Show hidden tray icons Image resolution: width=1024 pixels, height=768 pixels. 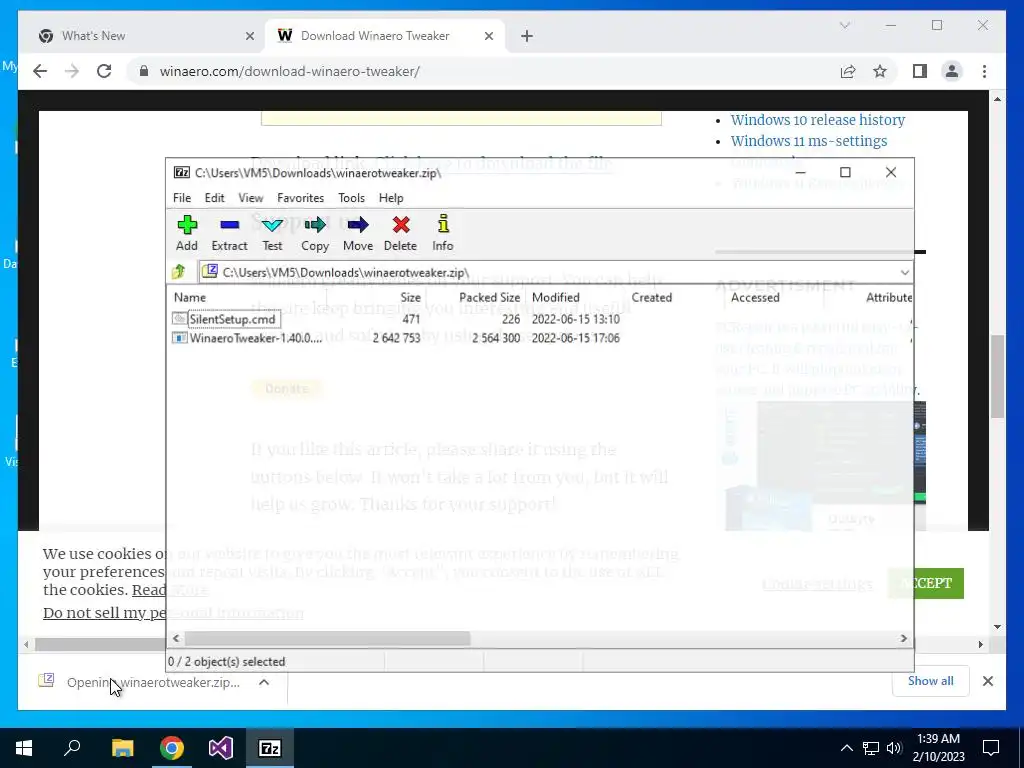pyautogui.click(x=846, y=748)
